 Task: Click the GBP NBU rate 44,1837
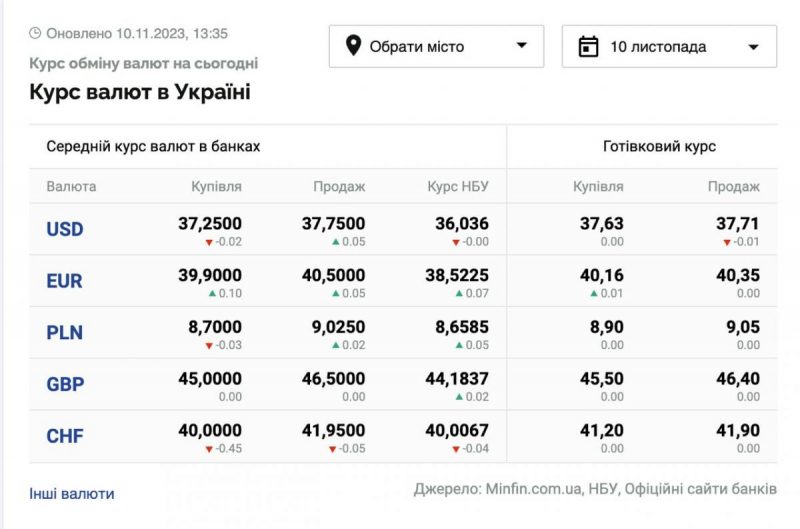click(457, 380)
